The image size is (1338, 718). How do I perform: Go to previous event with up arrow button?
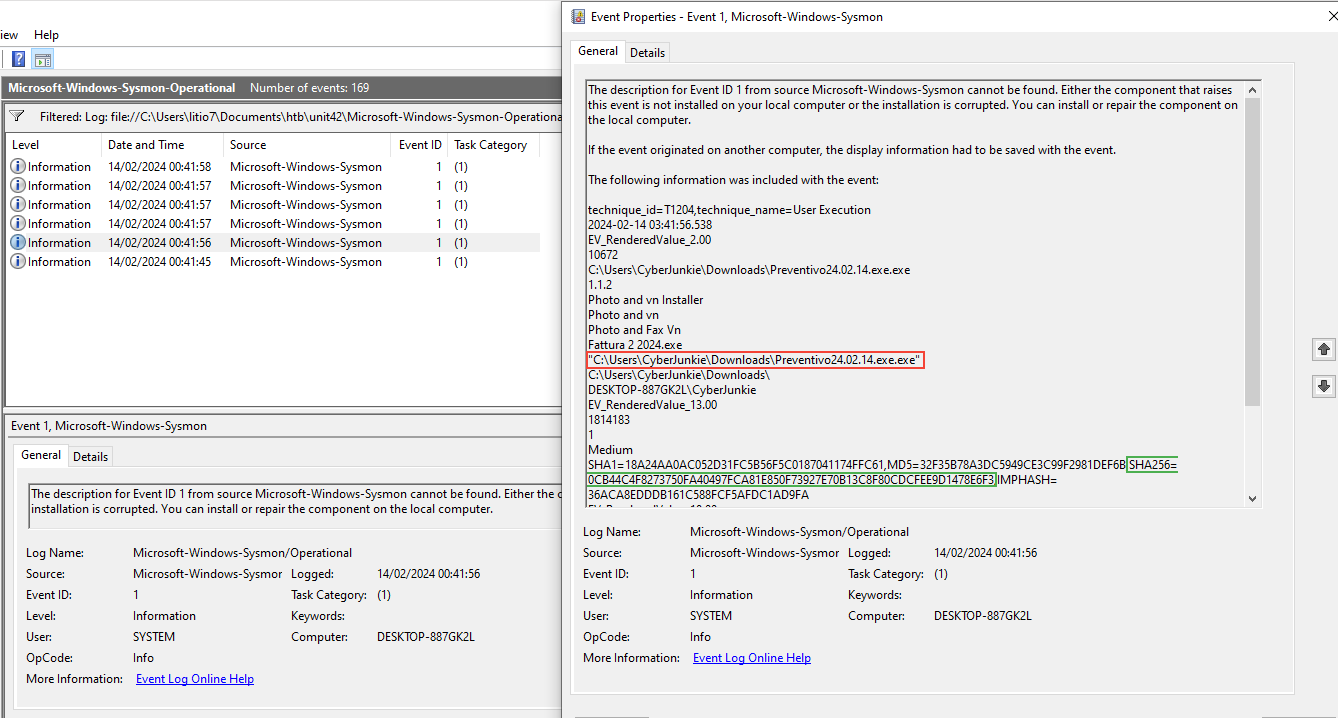coord(1324,349)
